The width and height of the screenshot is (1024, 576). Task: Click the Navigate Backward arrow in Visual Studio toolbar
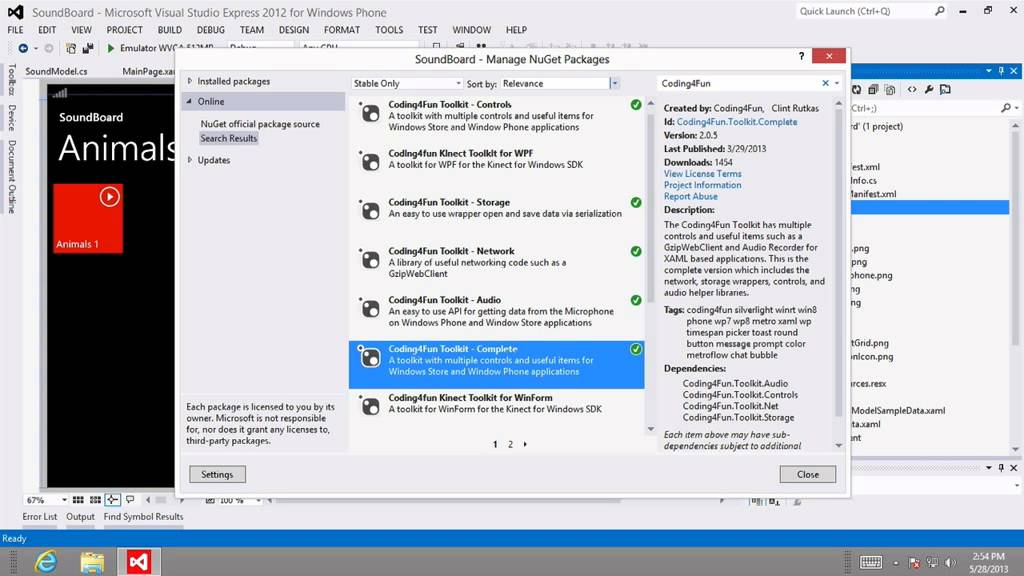(23, 48)
